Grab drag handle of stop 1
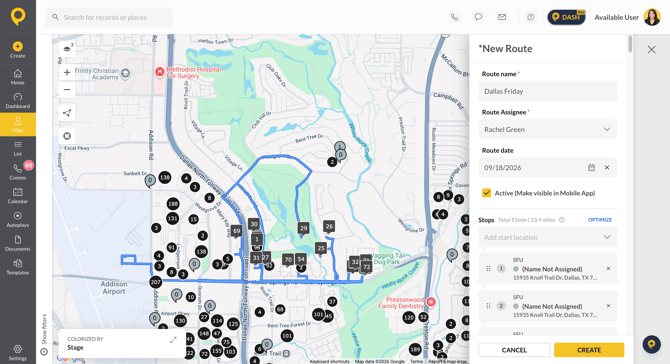The height and width of the screenshot is (364, 670). 488,269
